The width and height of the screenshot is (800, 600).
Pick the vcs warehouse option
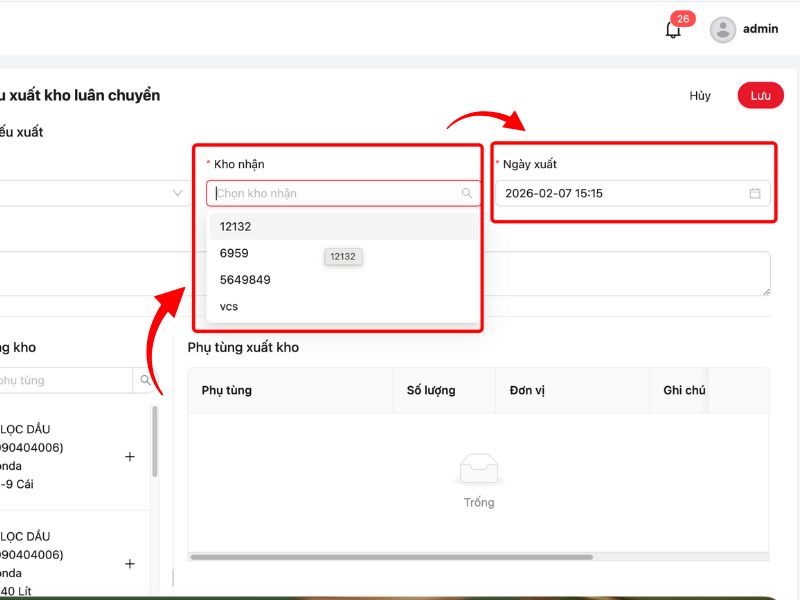[x=229, y=307]
